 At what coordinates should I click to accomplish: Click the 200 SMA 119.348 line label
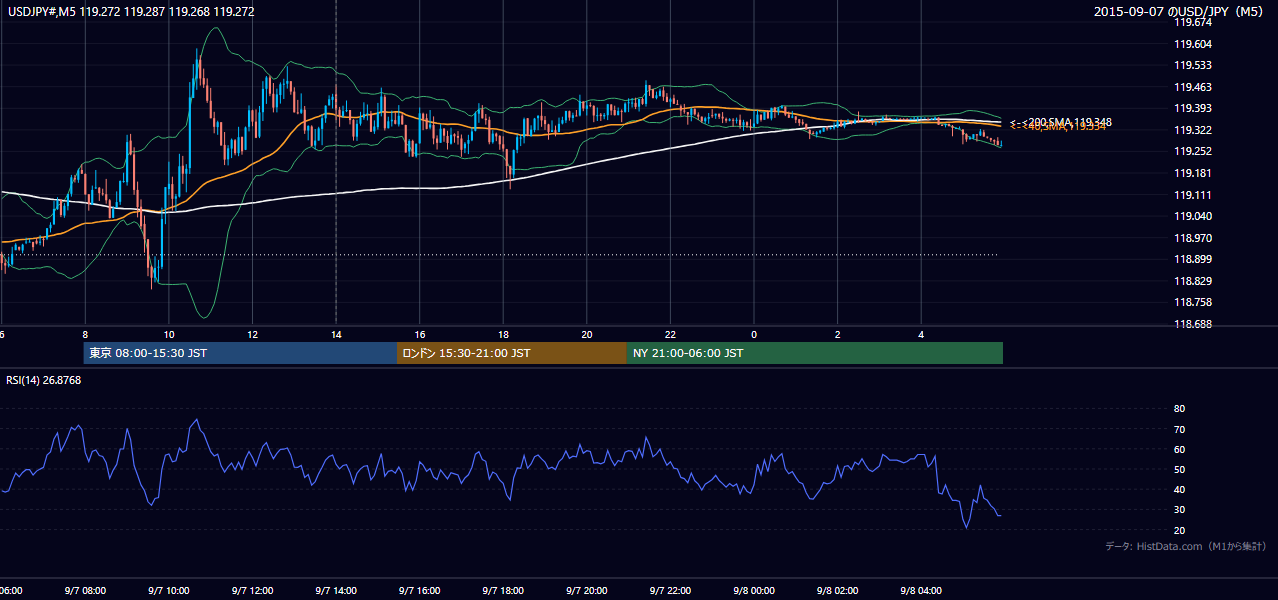click(1060, 122)
